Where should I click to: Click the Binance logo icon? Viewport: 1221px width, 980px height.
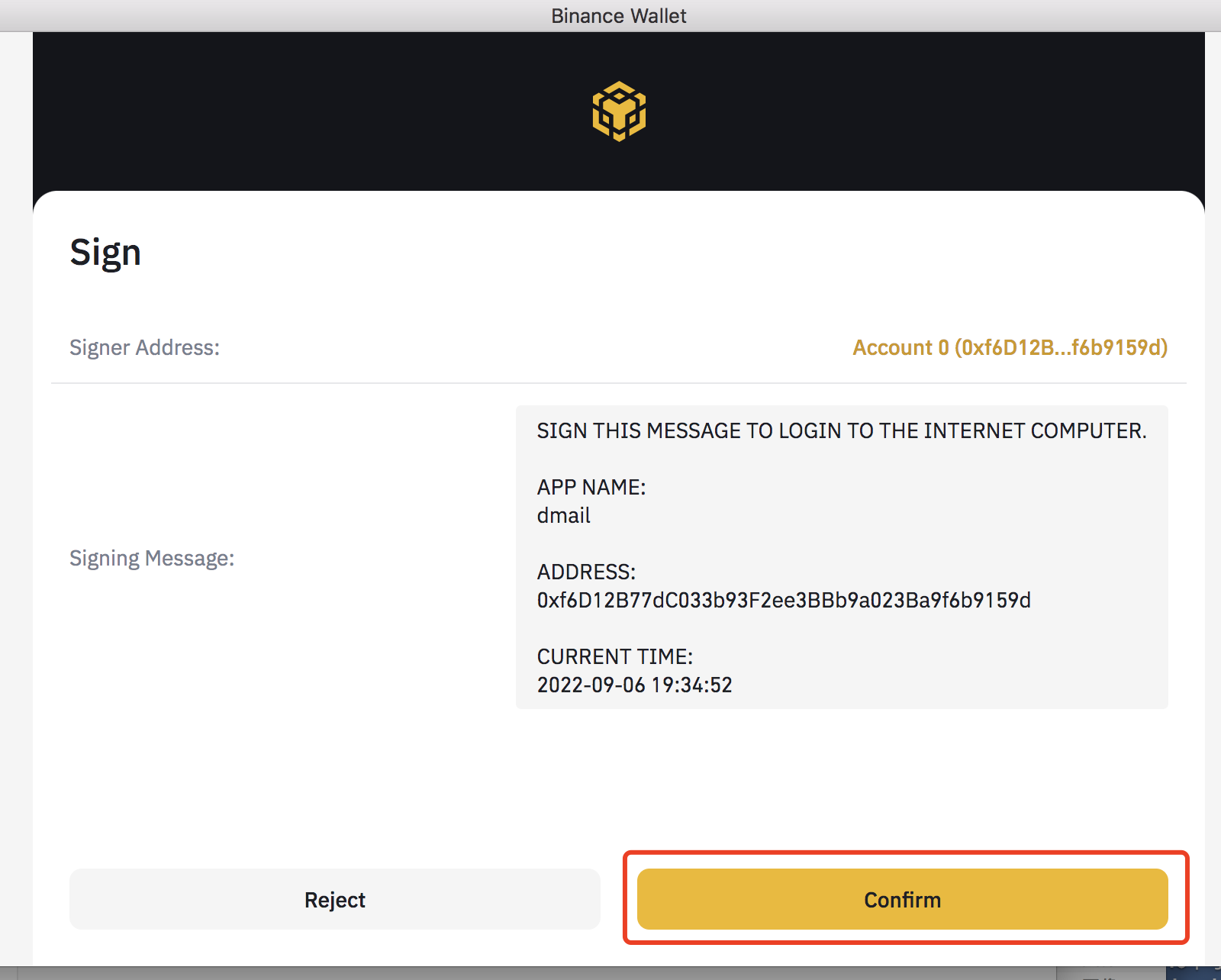pos(619,111)
